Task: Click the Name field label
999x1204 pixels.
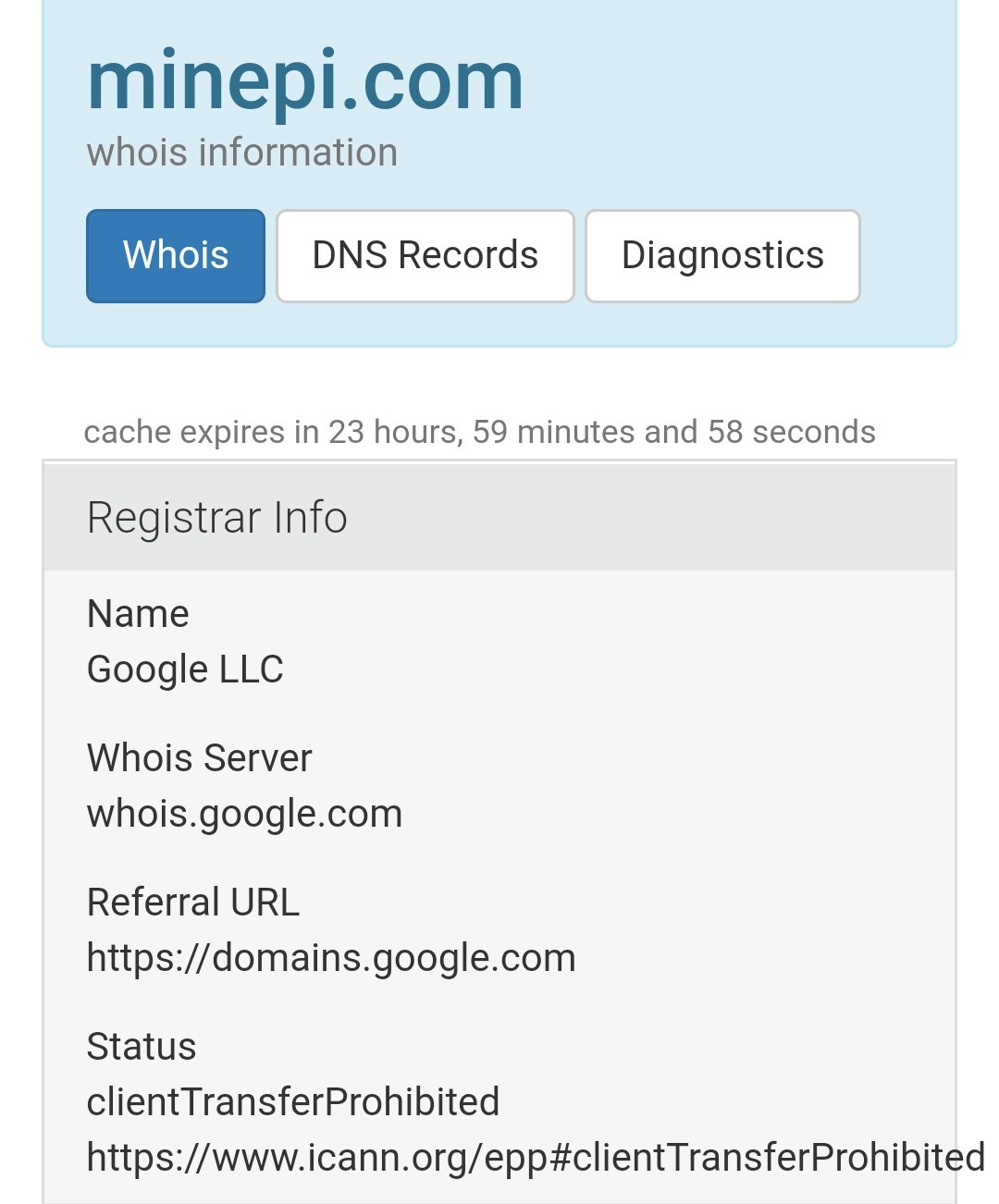Action: click(x=138, y=614)
